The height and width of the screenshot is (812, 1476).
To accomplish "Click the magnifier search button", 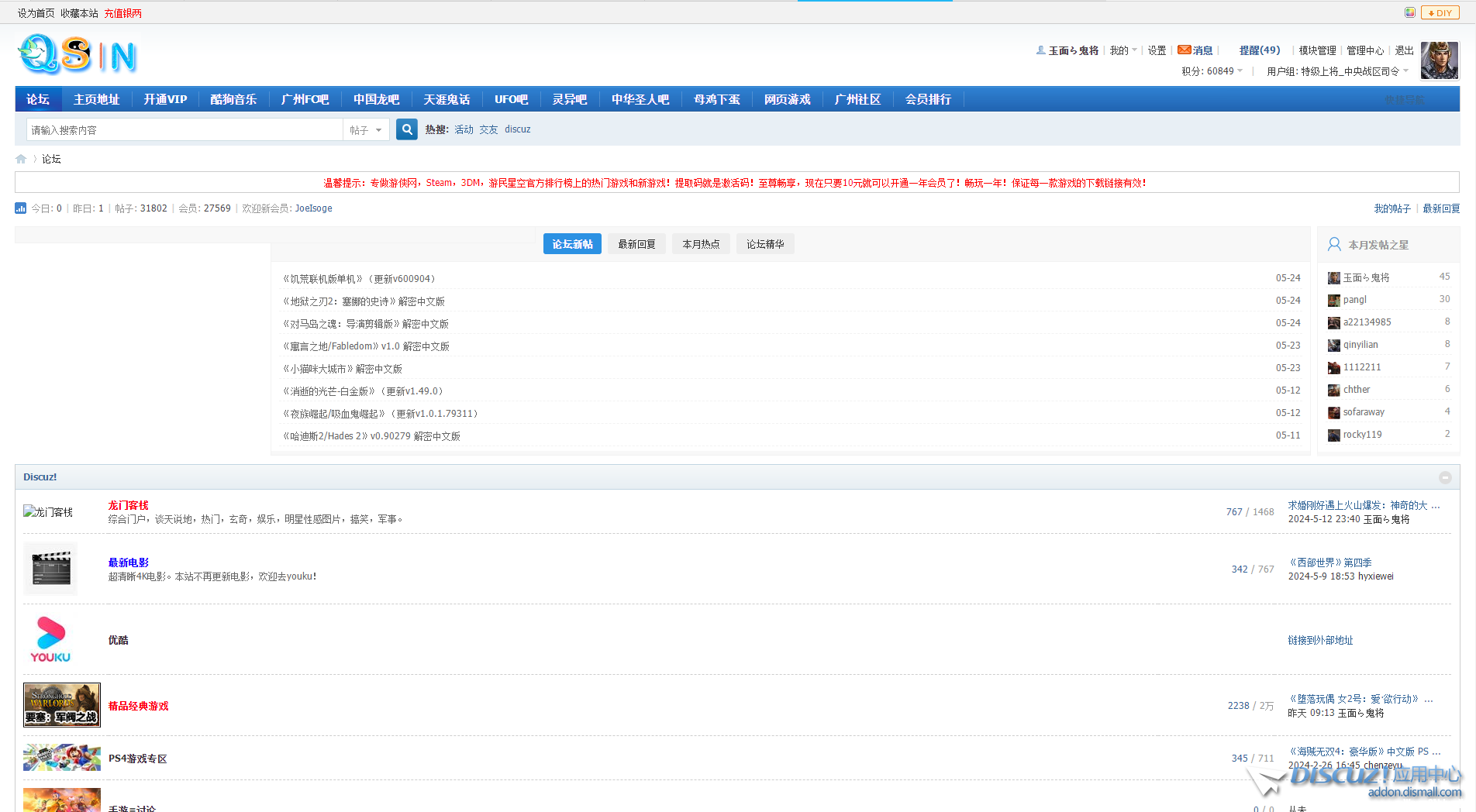I will click(x=406, y=129).
